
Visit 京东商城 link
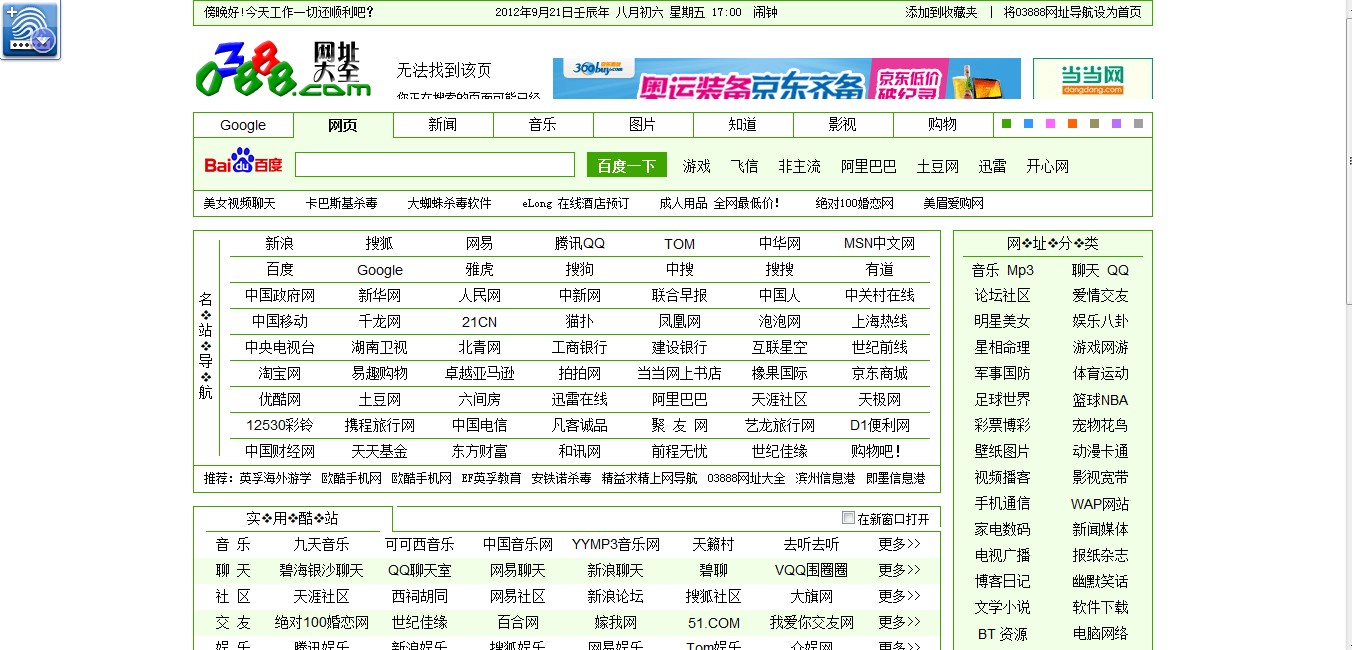[880, 374]
